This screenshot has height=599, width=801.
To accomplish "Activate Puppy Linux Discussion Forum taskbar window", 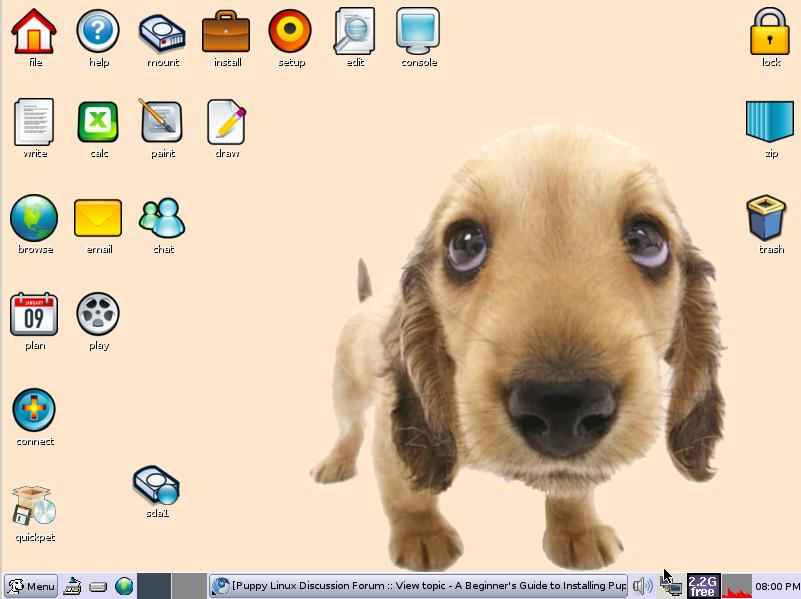I will (x=418, y=586).
